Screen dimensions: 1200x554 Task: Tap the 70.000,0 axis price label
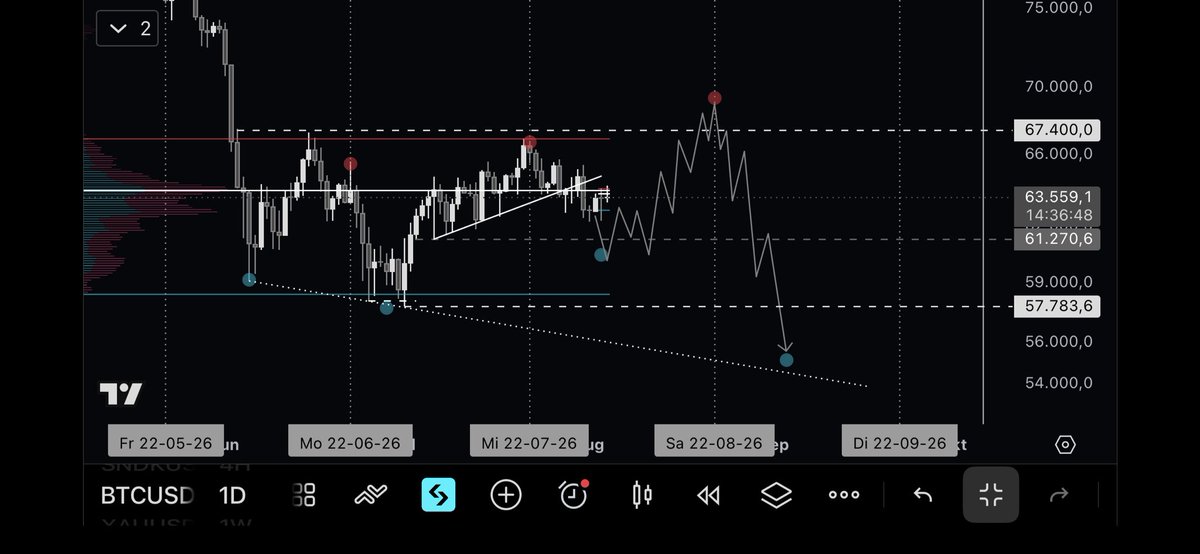point(1059,87)
